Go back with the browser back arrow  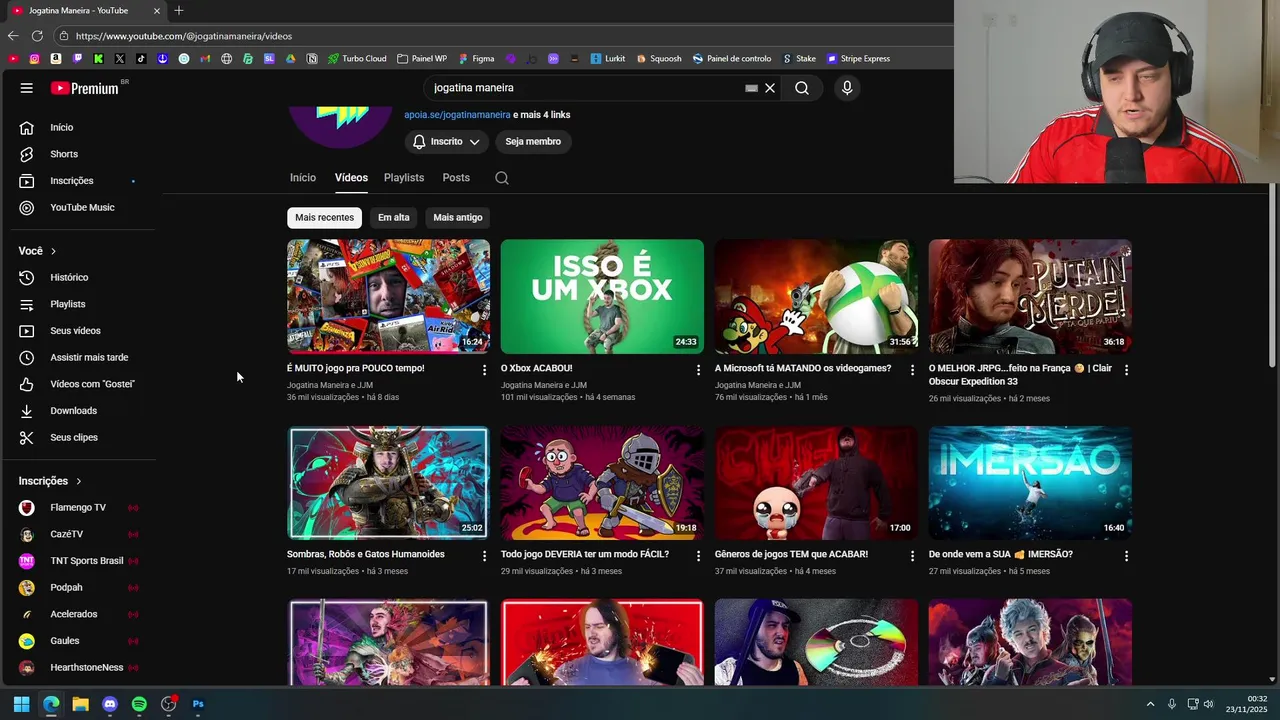[x=13, y=36]
